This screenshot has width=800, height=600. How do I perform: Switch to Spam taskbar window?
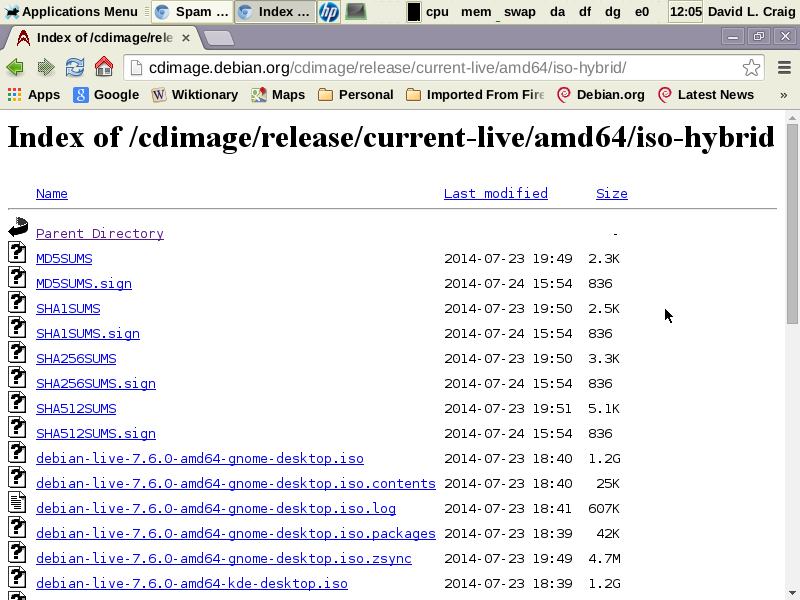coord(192,12)
